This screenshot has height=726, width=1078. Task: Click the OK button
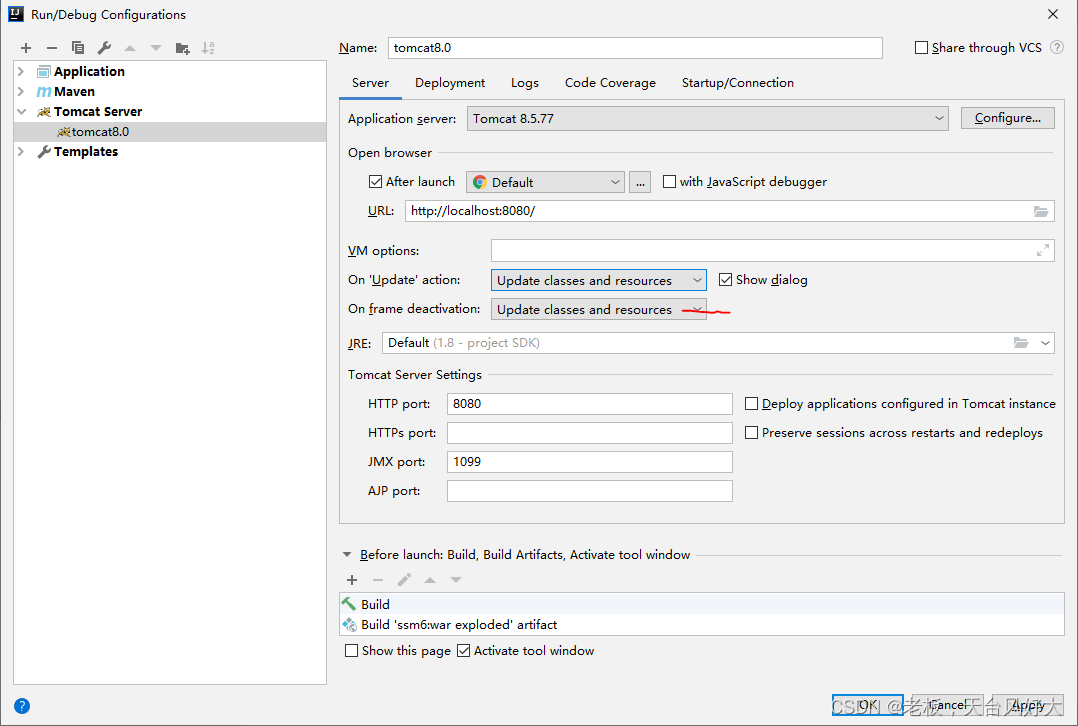point(868,705)
